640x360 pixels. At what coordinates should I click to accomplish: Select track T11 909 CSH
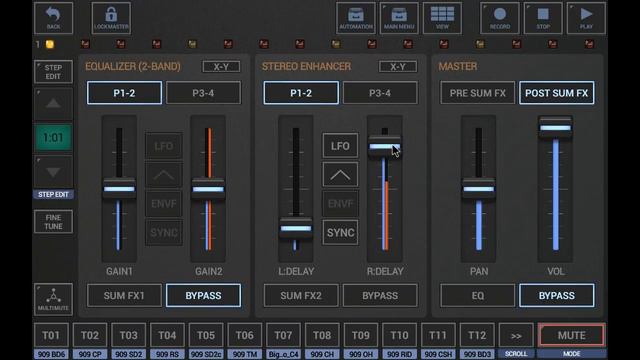(438, 336)
